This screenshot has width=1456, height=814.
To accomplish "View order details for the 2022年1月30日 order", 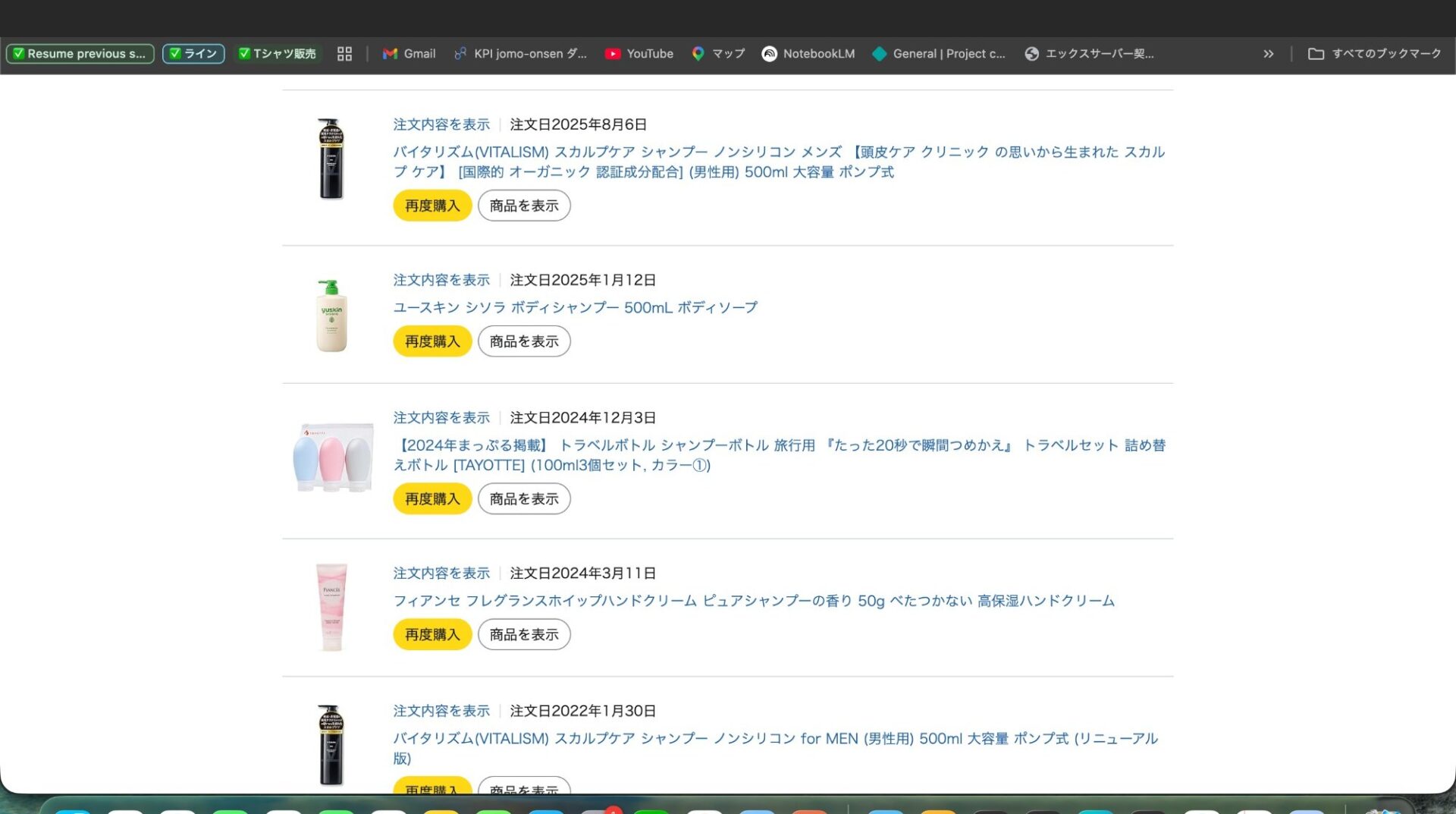I will pos(441,712).
